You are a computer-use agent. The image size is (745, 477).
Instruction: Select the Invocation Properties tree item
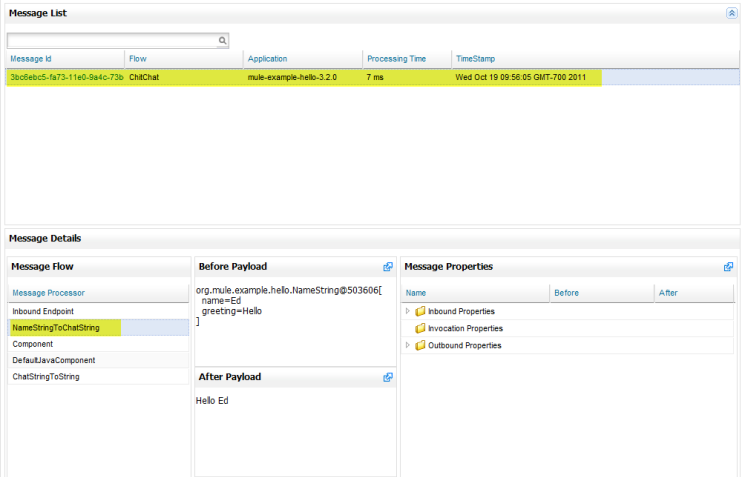pyautogui.click(x=465, y=328)
